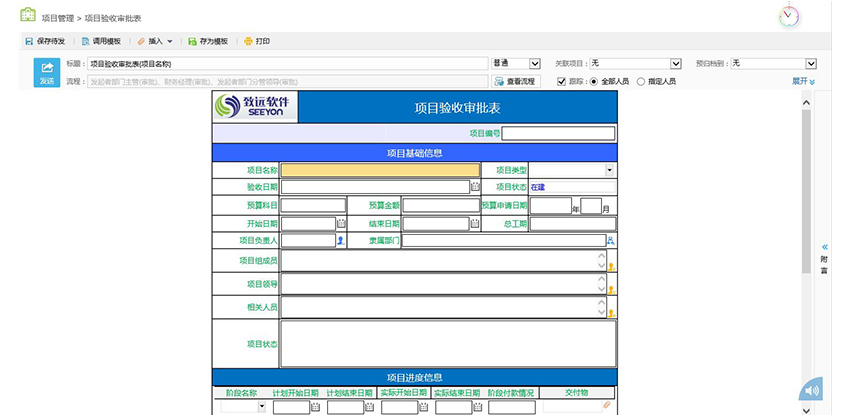Image resolution: width=842 pixels, height=415 pixels.
Task: Click the 预算金额 input field
Action: coord(441,205)
